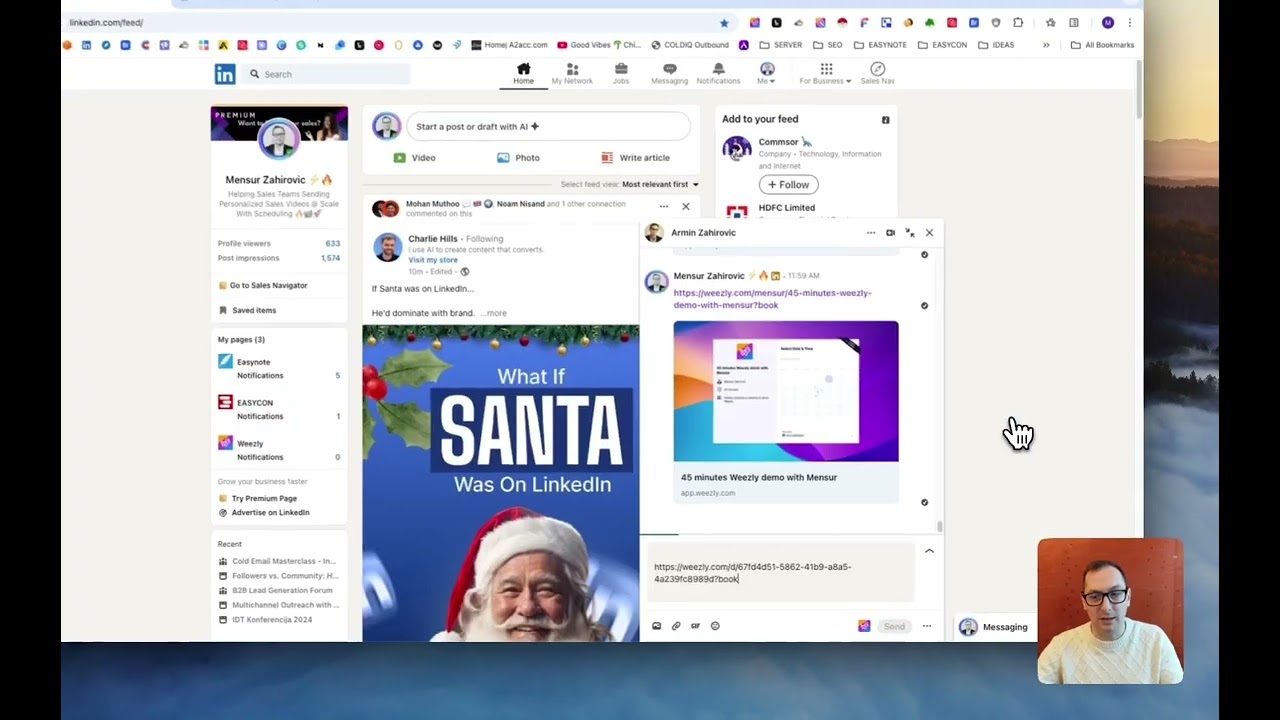Change feed view sort dropdown

point(660,184)
